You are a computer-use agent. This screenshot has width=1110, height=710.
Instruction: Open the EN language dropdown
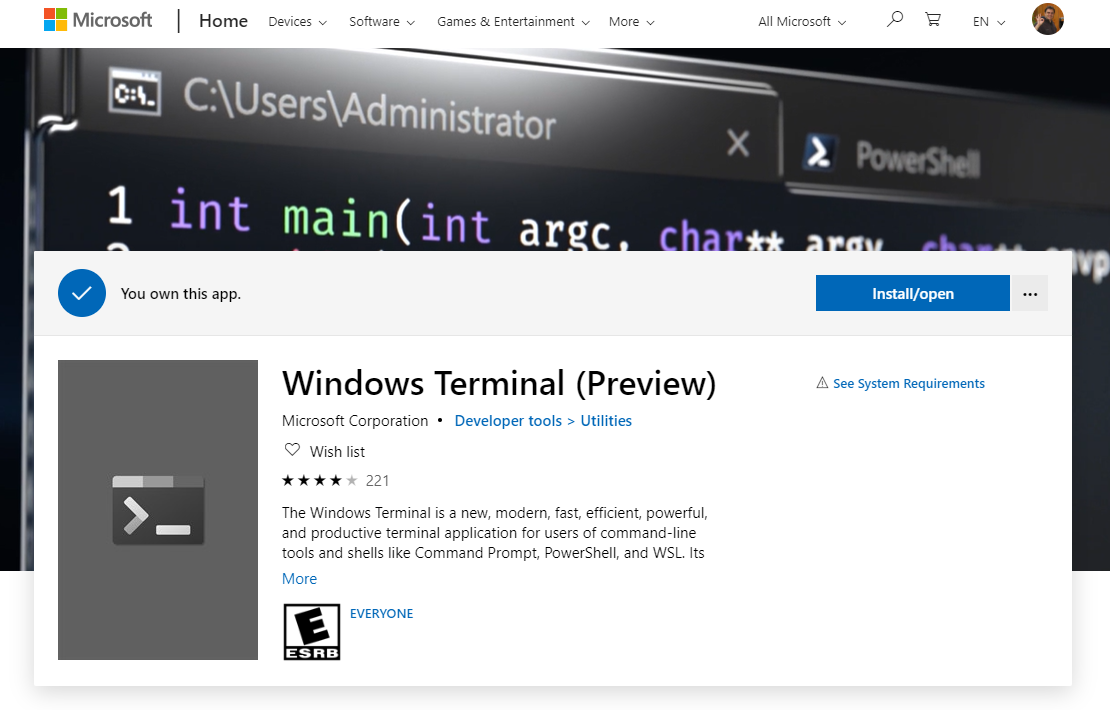click(989, 22)
